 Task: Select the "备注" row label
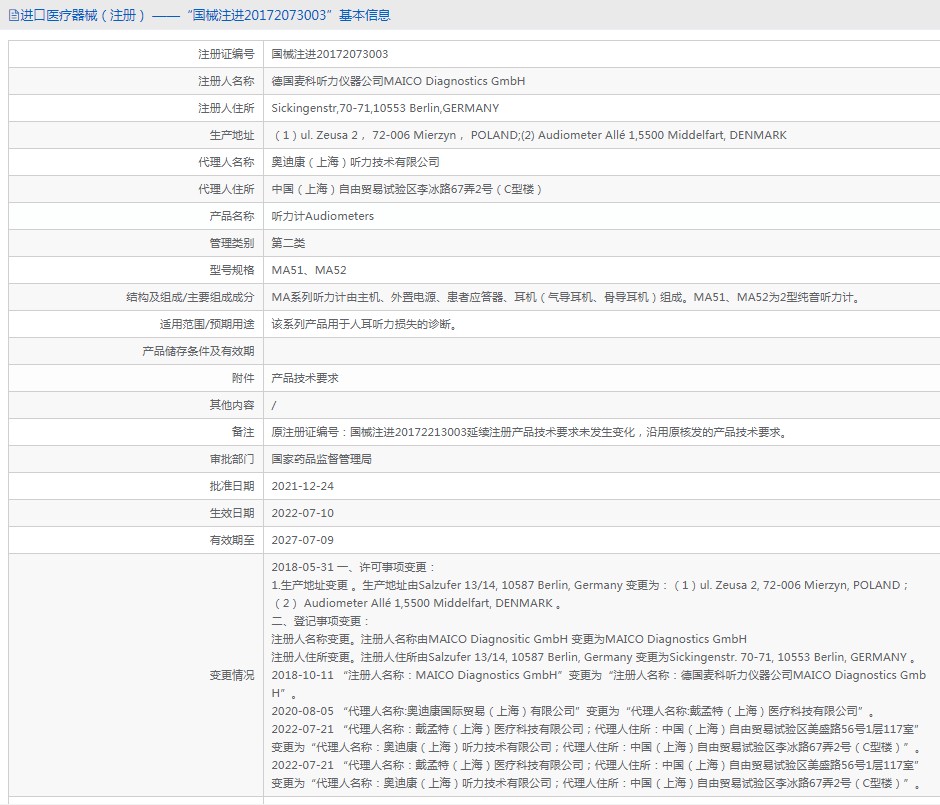point(243,432)
